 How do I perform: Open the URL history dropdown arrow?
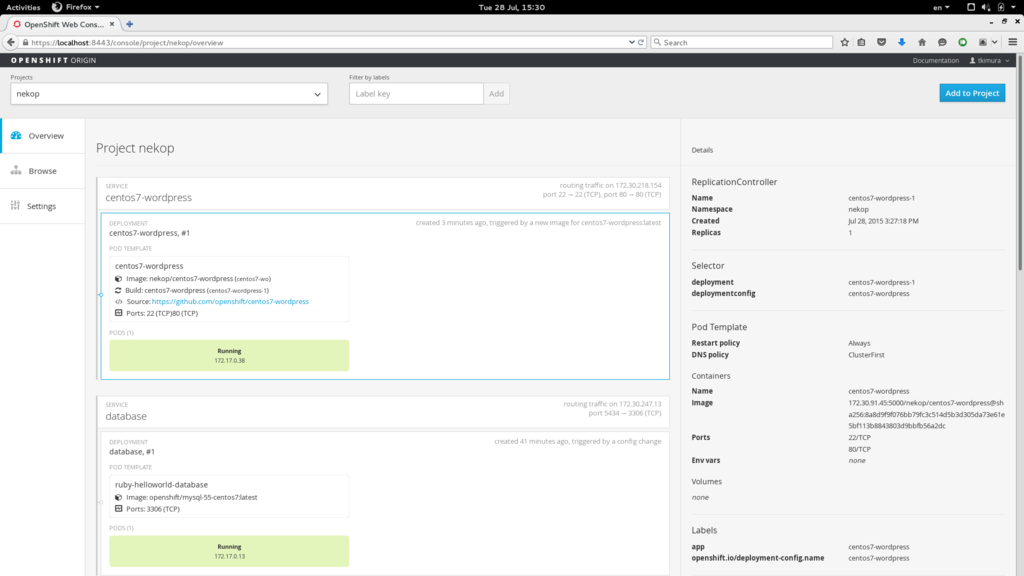click(632, 42)
